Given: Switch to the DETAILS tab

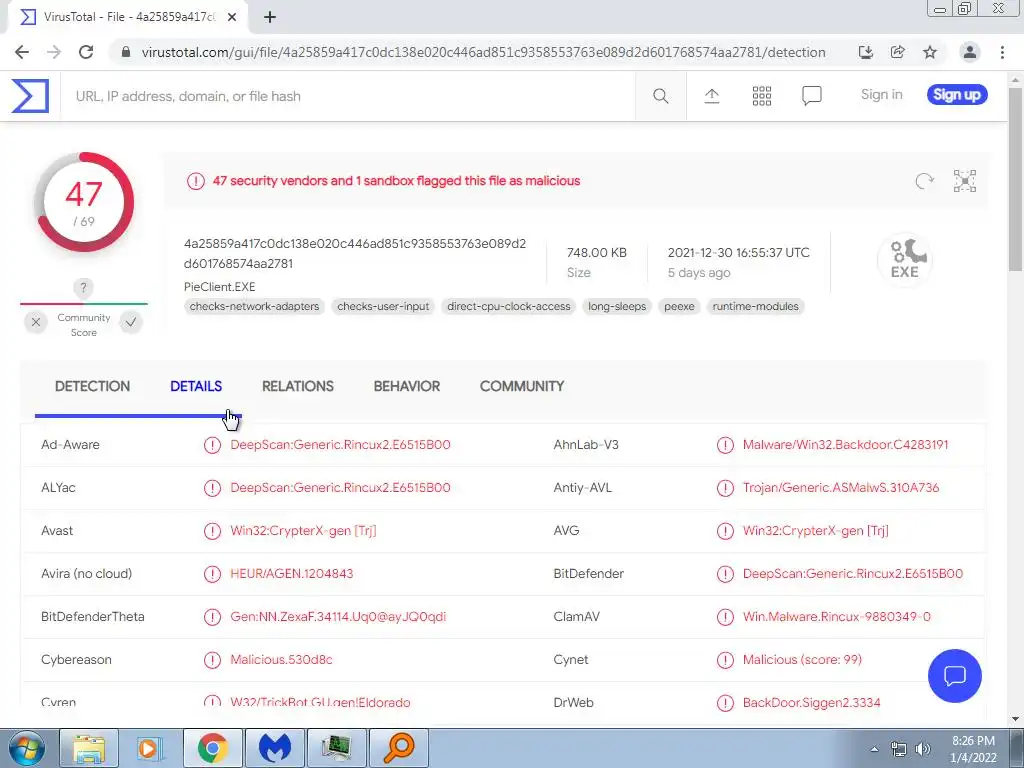Looking at the screenshot, I should coord(196,386).
